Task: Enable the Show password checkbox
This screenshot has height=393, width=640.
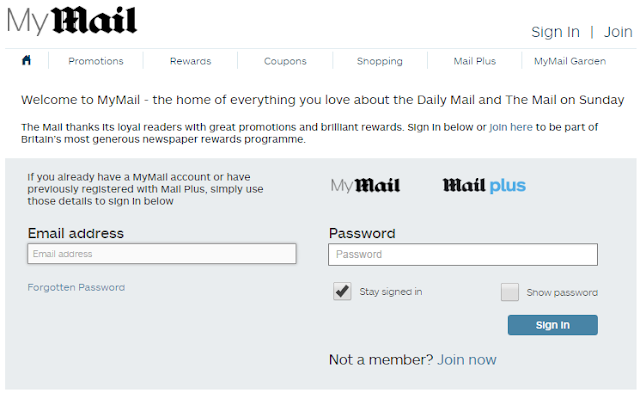Action: tap(510, 292)
